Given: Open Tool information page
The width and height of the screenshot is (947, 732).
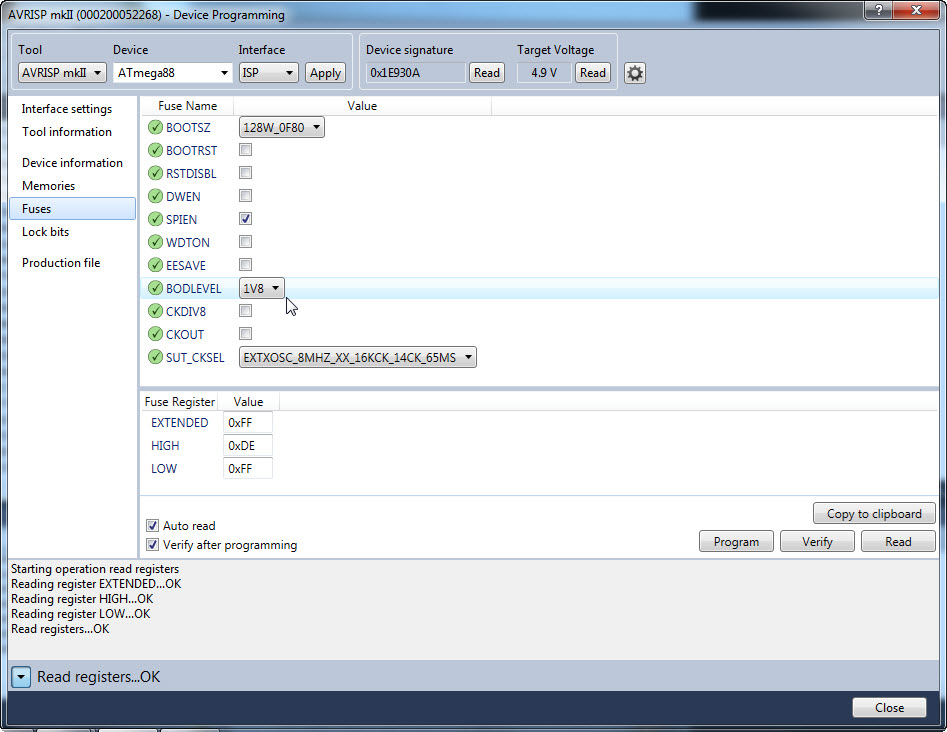Looking at the screenshot, I should pos(67,132).
